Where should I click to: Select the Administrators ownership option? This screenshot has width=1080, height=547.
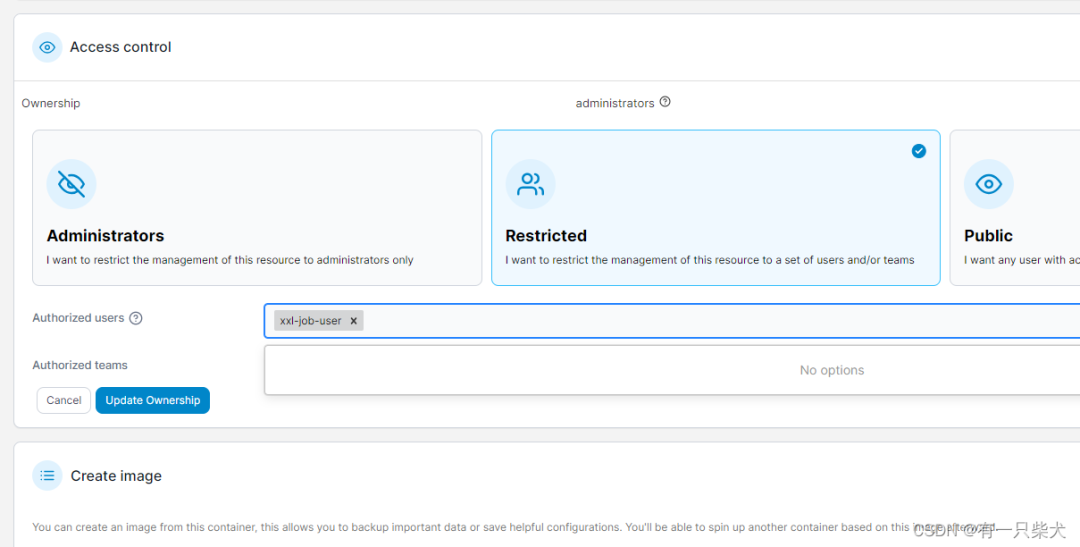(x=257, y=207)
